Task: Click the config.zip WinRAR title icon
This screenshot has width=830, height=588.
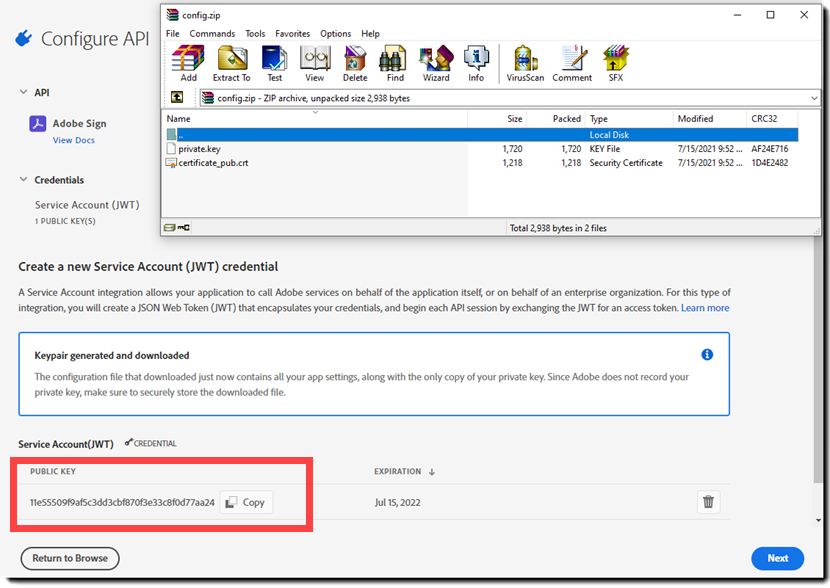Action: (x=173, y=15)
